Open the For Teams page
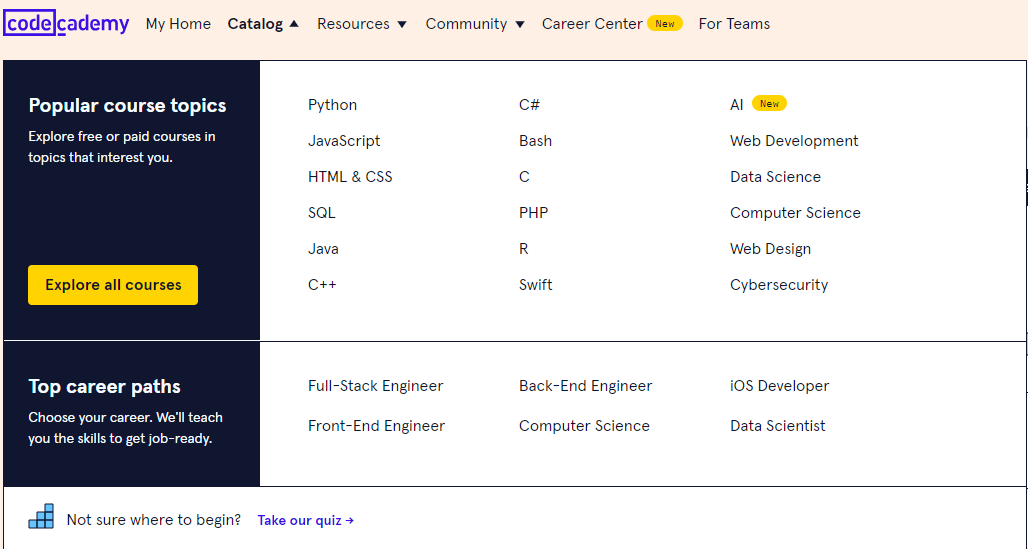This screenshot has width=1028, height=549. point(734,24)
